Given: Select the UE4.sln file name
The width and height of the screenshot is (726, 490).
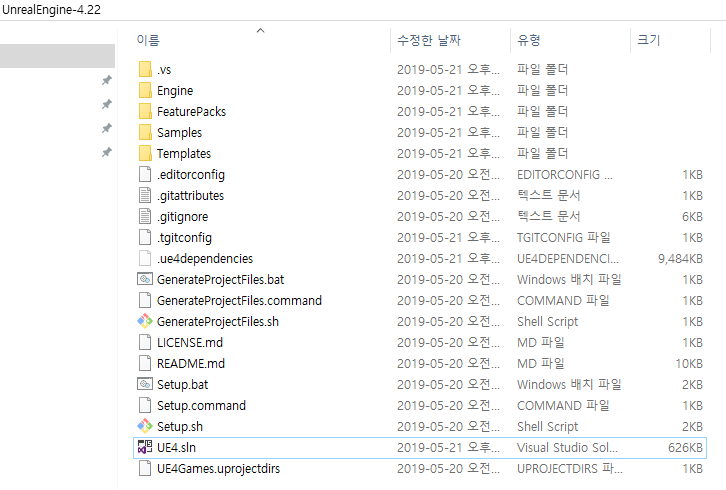Looking at the screenshot, I should tap(176, 447).
